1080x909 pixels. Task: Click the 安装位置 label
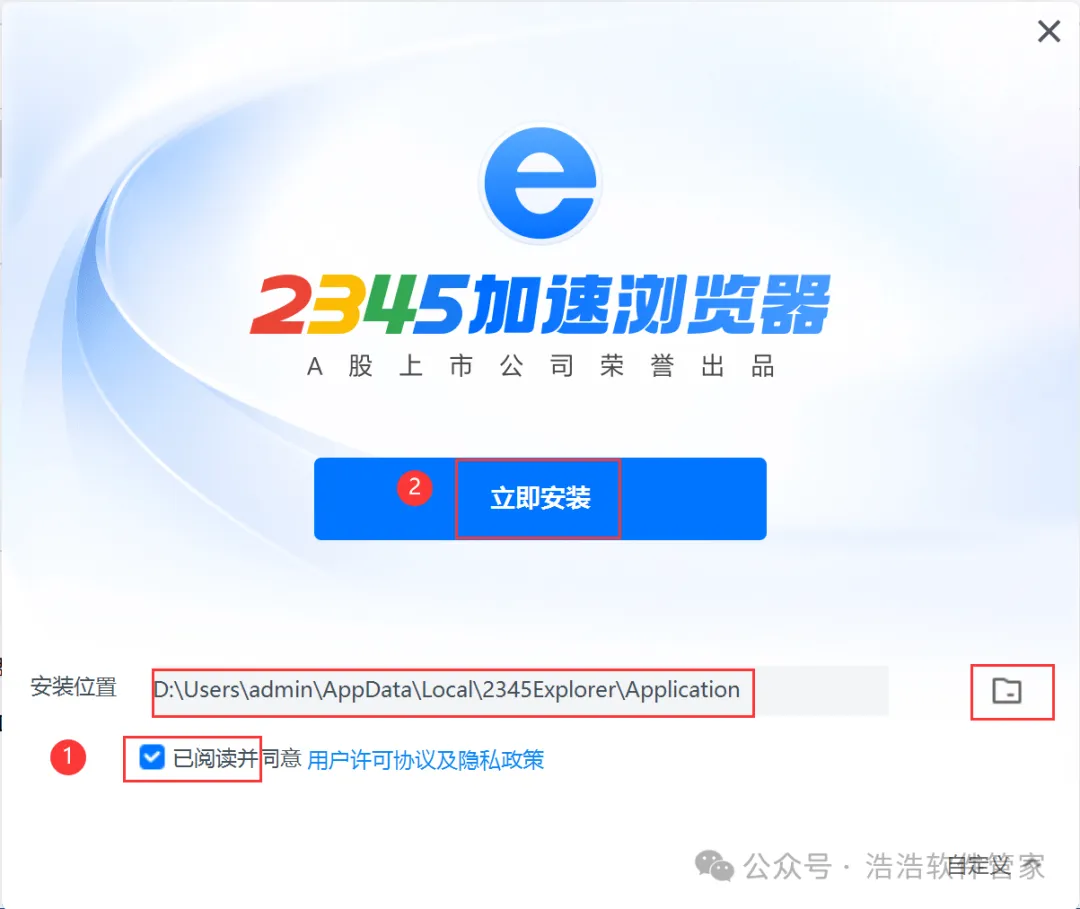pyautogui.click(x=74, y=687)
